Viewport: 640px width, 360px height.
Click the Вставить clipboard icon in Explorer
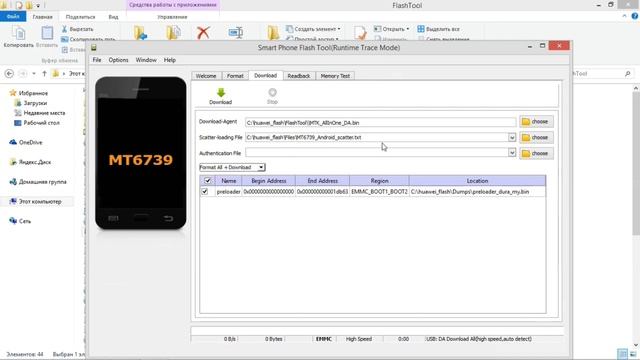point(47,37)
